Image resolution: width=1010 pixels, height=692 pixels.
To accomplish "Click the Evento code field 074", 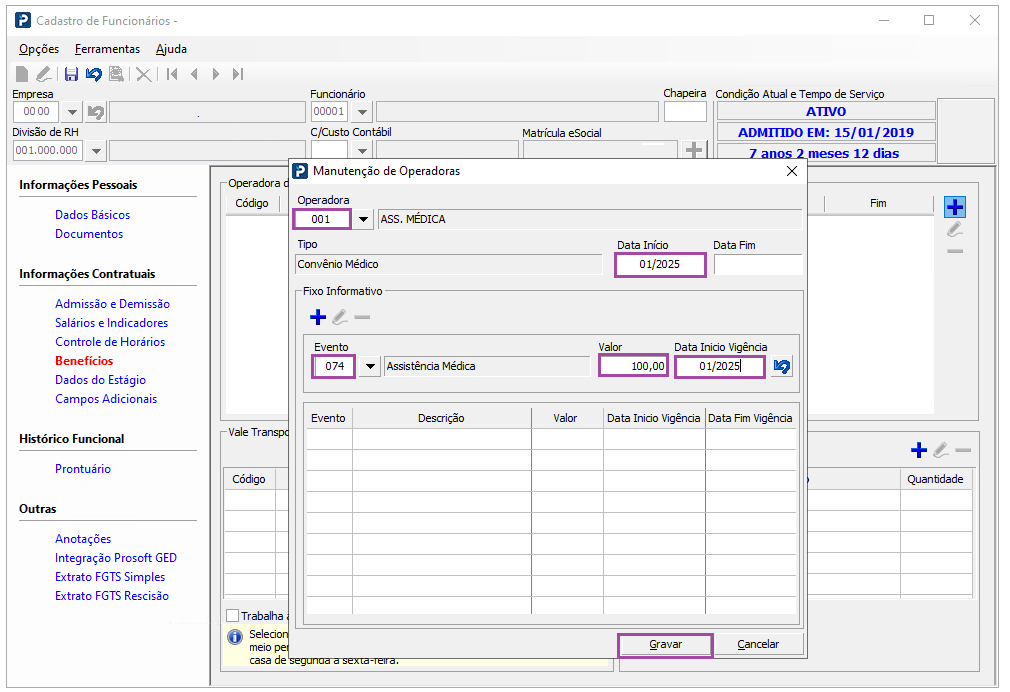I will [334, 367].
